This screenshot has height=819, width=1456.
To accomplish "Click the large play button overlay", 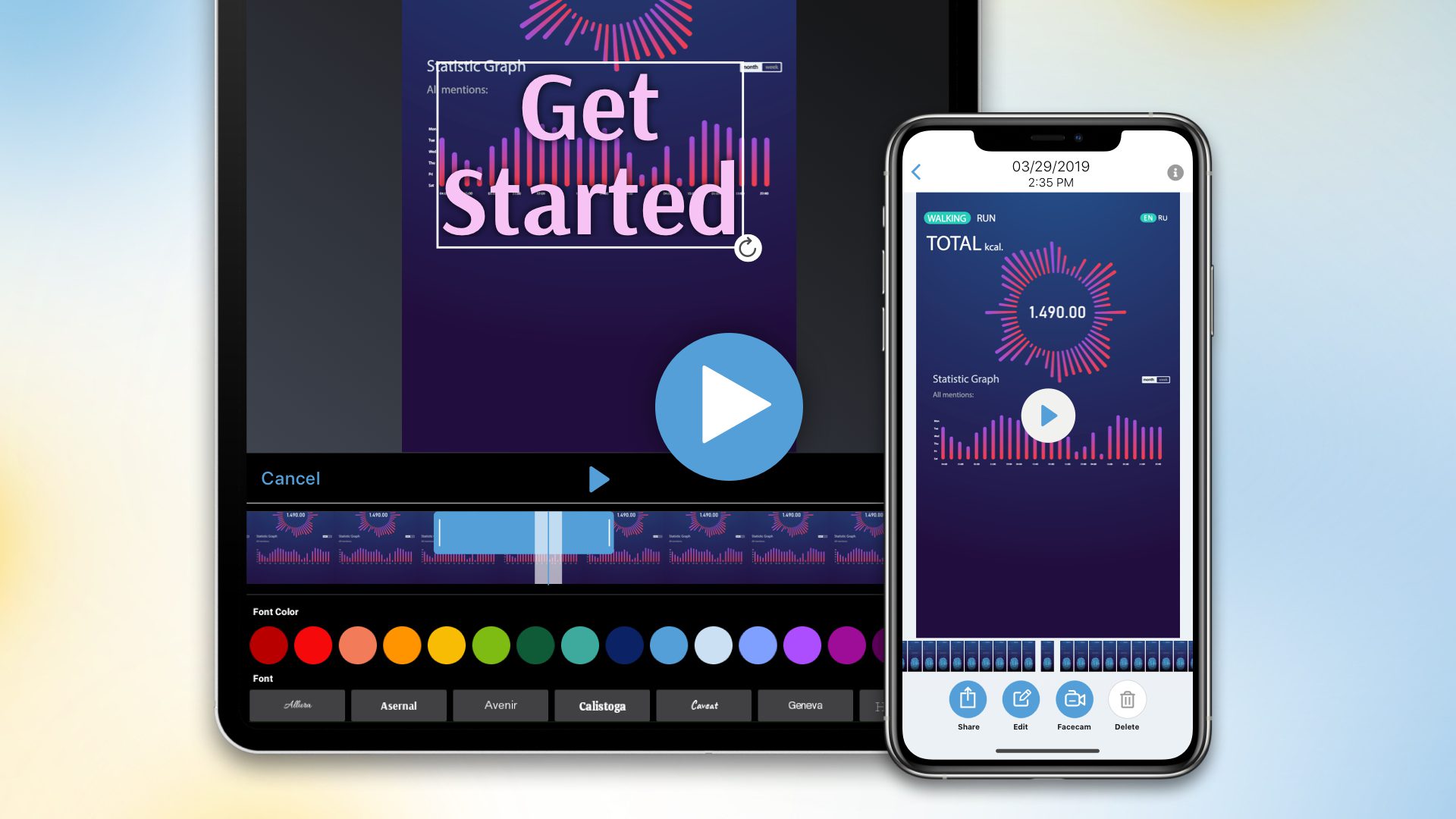I will 728,407.
